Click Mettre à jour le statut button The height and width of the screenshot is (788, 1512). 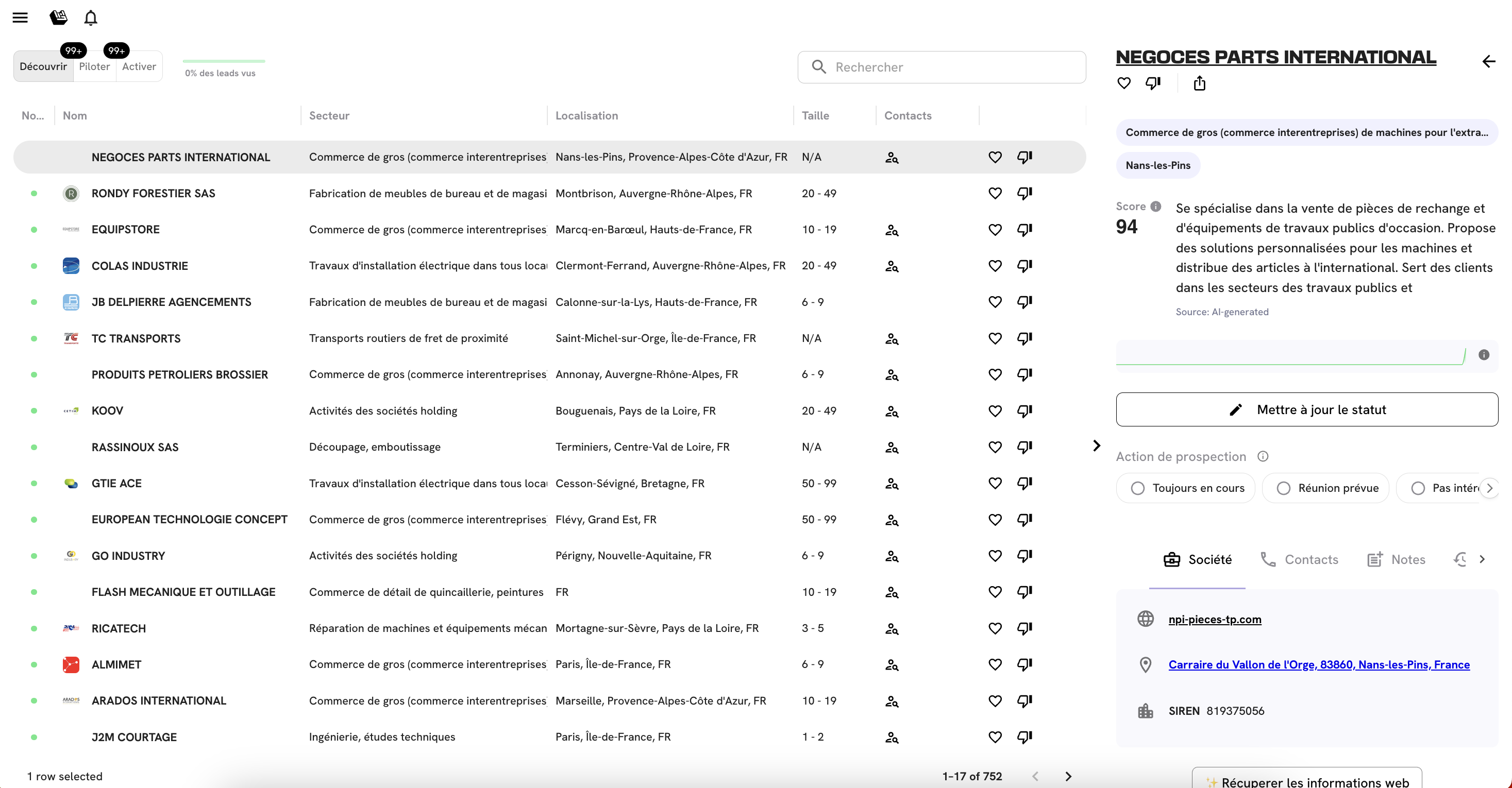point(1306,409)
